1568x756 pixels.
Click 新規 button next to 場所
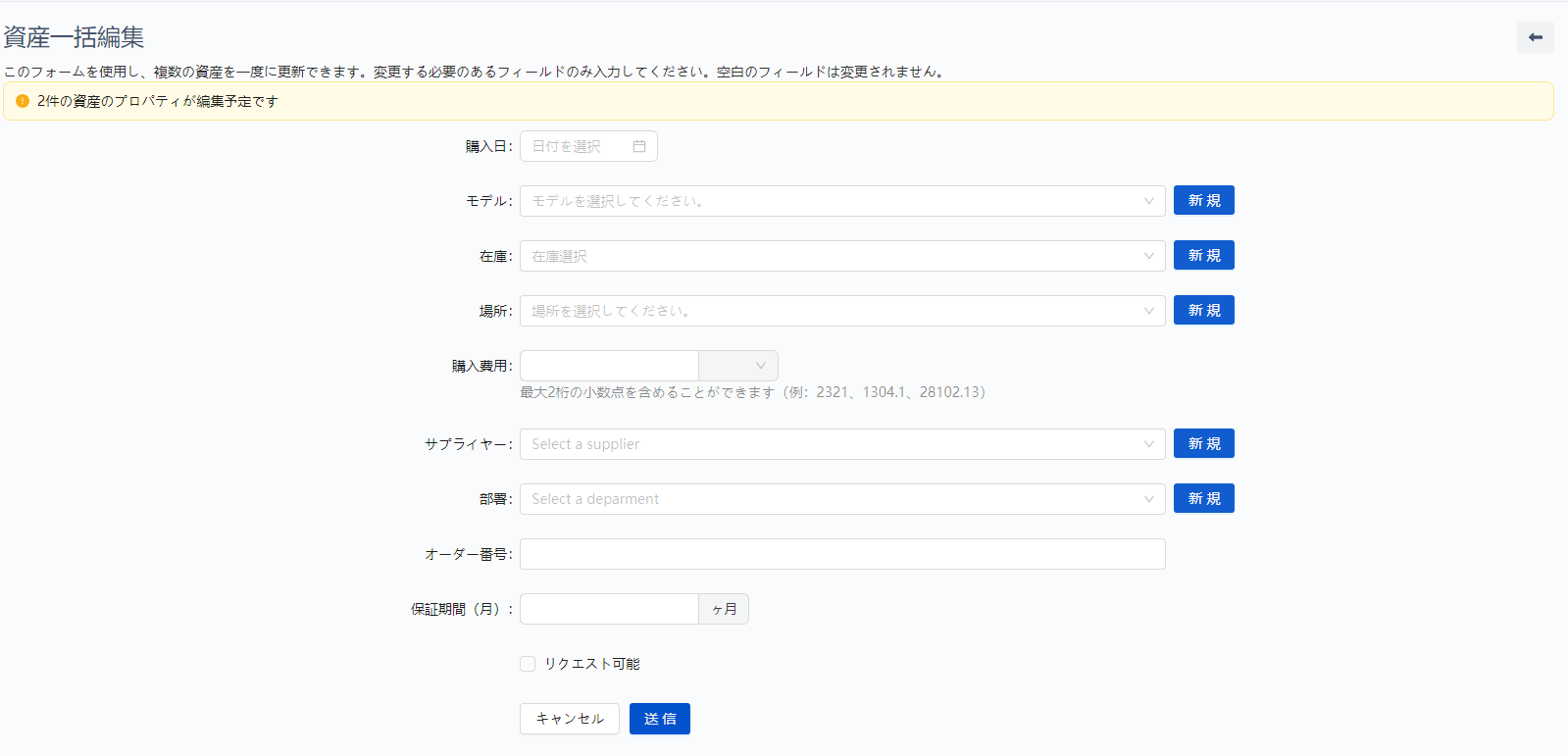1203,311
